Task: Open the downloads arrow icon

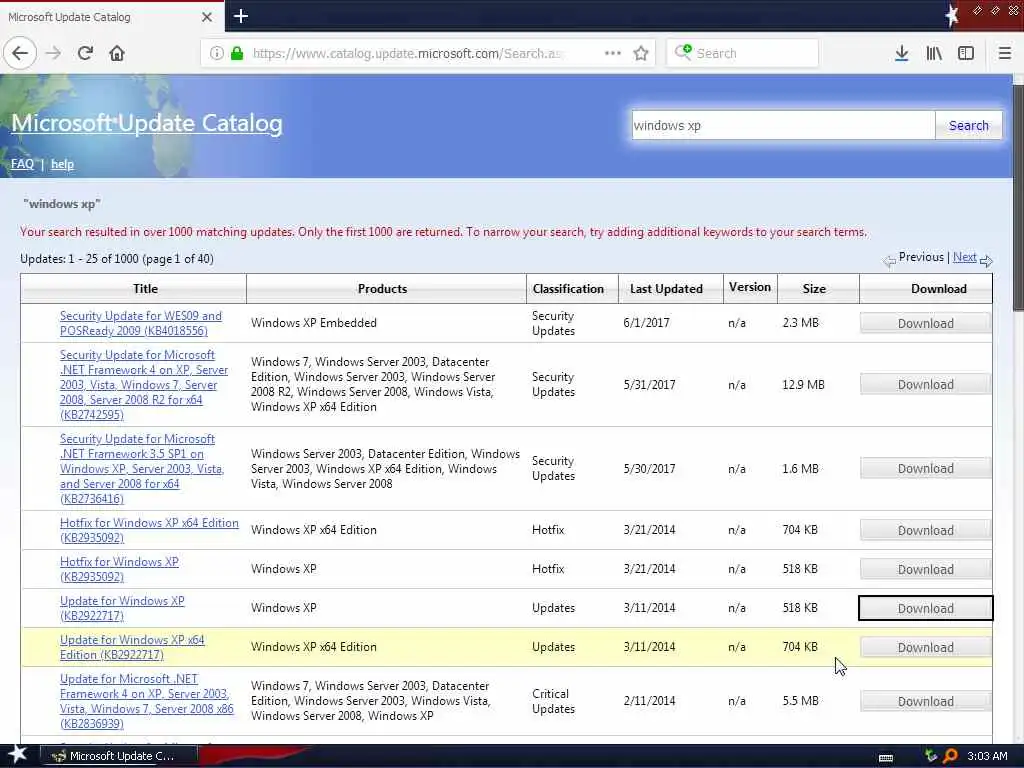Action: point(902,53)
